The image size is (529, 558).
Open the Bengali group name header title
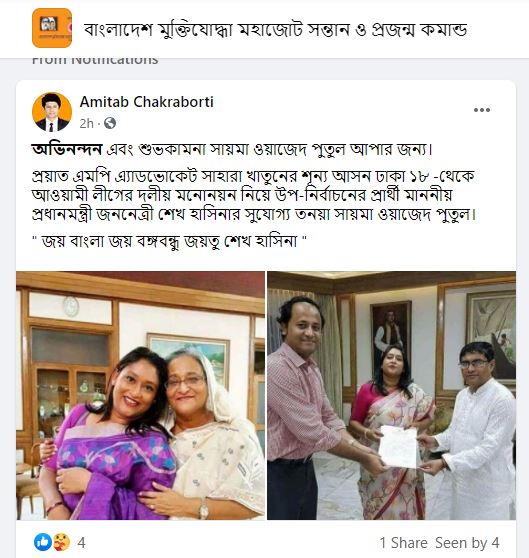(x=275, y=29)
